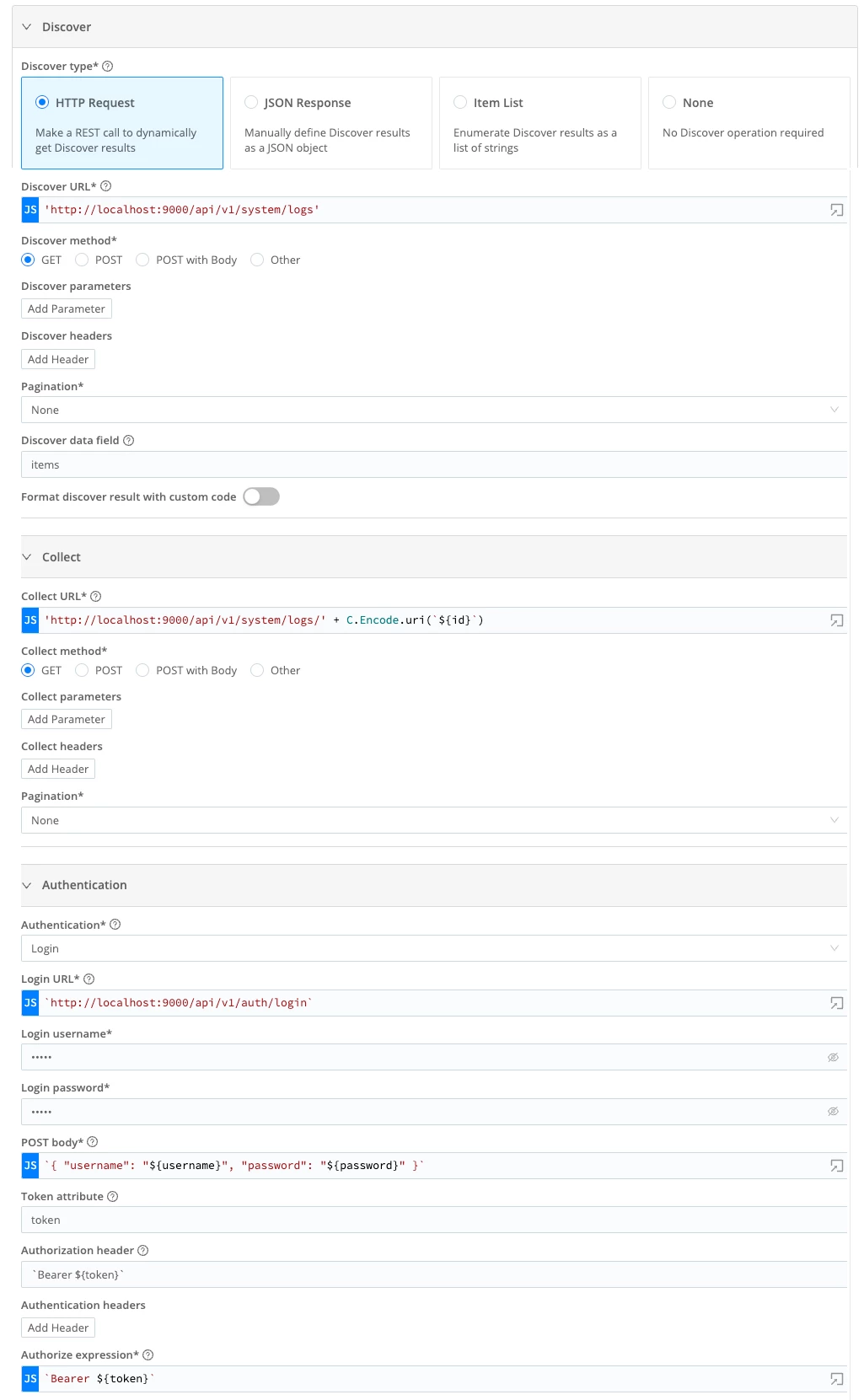Expand the Discover URL code editor
Screen dimensions: 864x1400
coord(836,210)
